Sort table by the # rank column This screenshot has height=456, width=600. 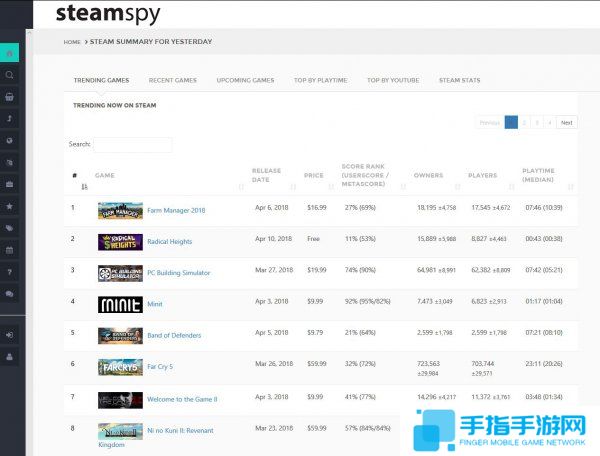pyautogui.click(x=78, y=176)
